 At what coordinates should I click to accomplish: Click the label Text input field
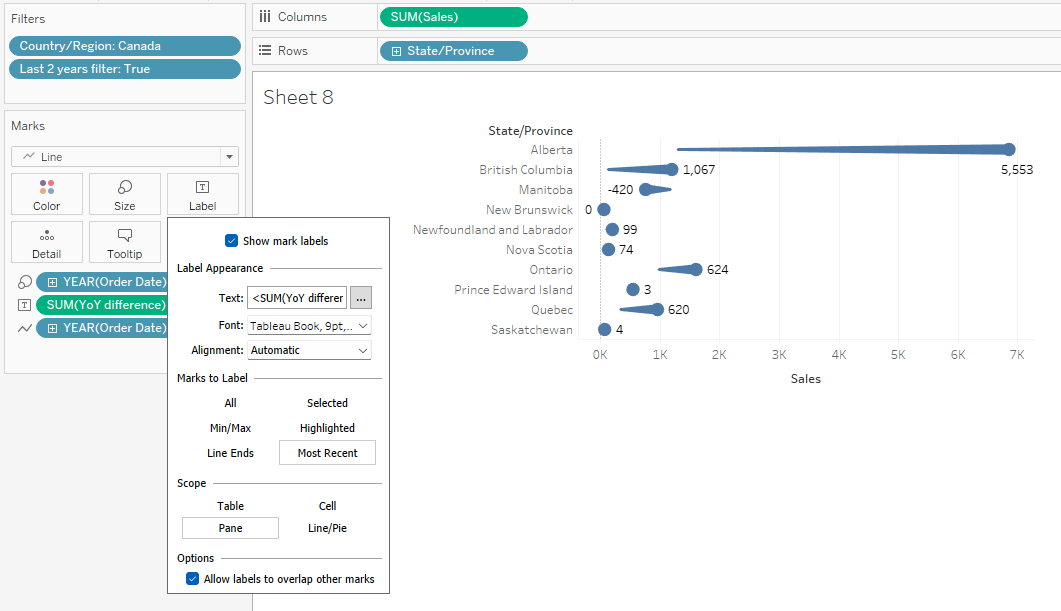(x=297, y=298)
